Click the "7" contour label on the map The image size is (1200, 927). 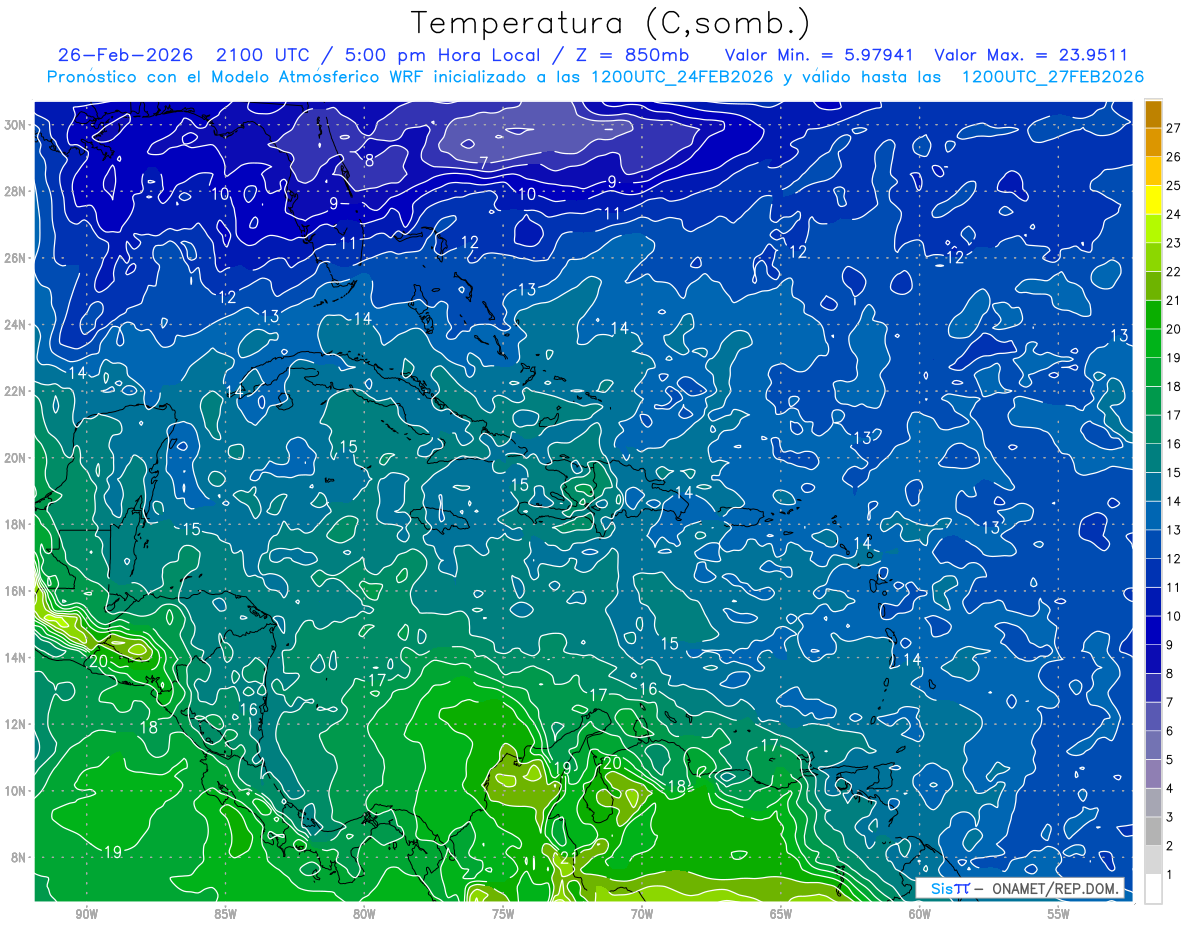pos(483,161)
